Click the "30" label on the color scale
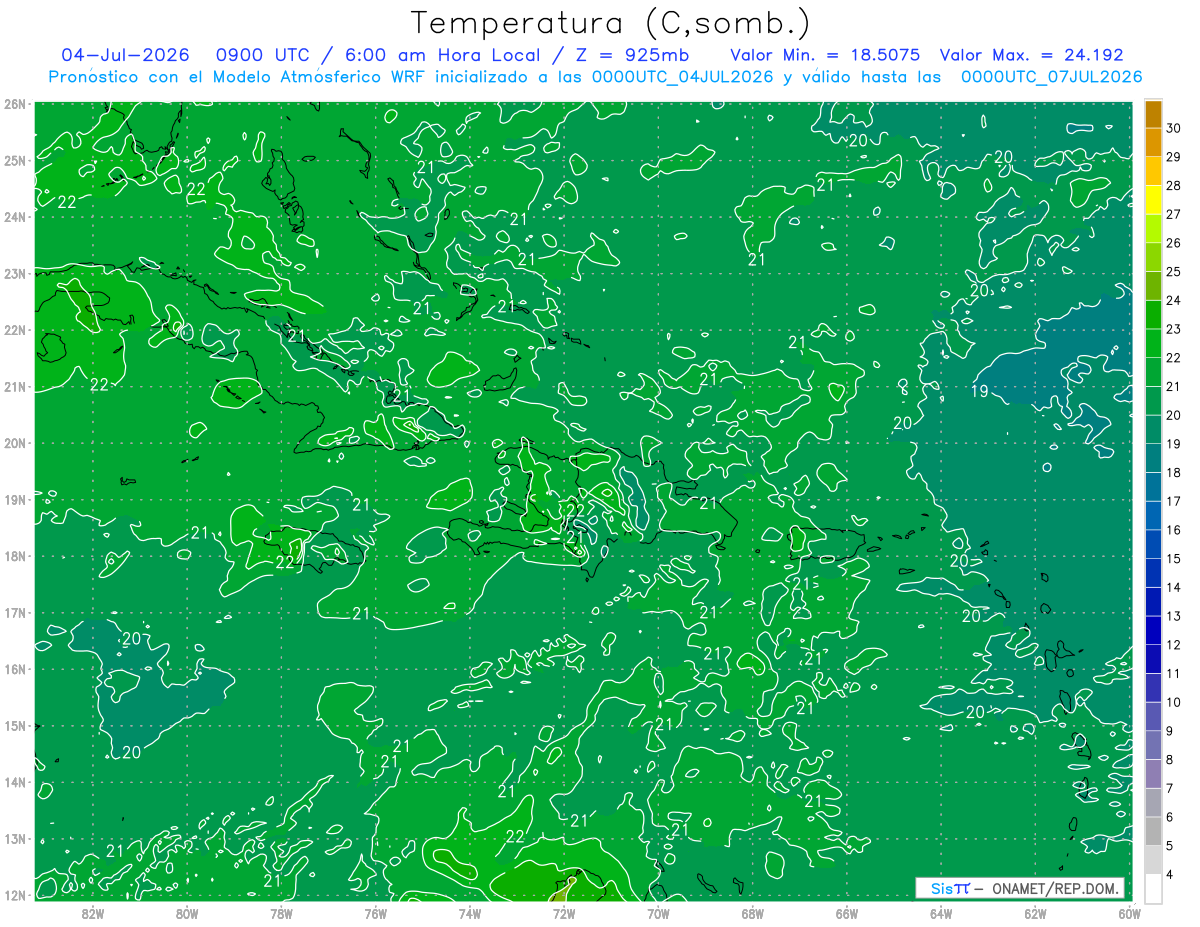Viewport: 1200px width, 927px height. click(x=1175, y=128)
